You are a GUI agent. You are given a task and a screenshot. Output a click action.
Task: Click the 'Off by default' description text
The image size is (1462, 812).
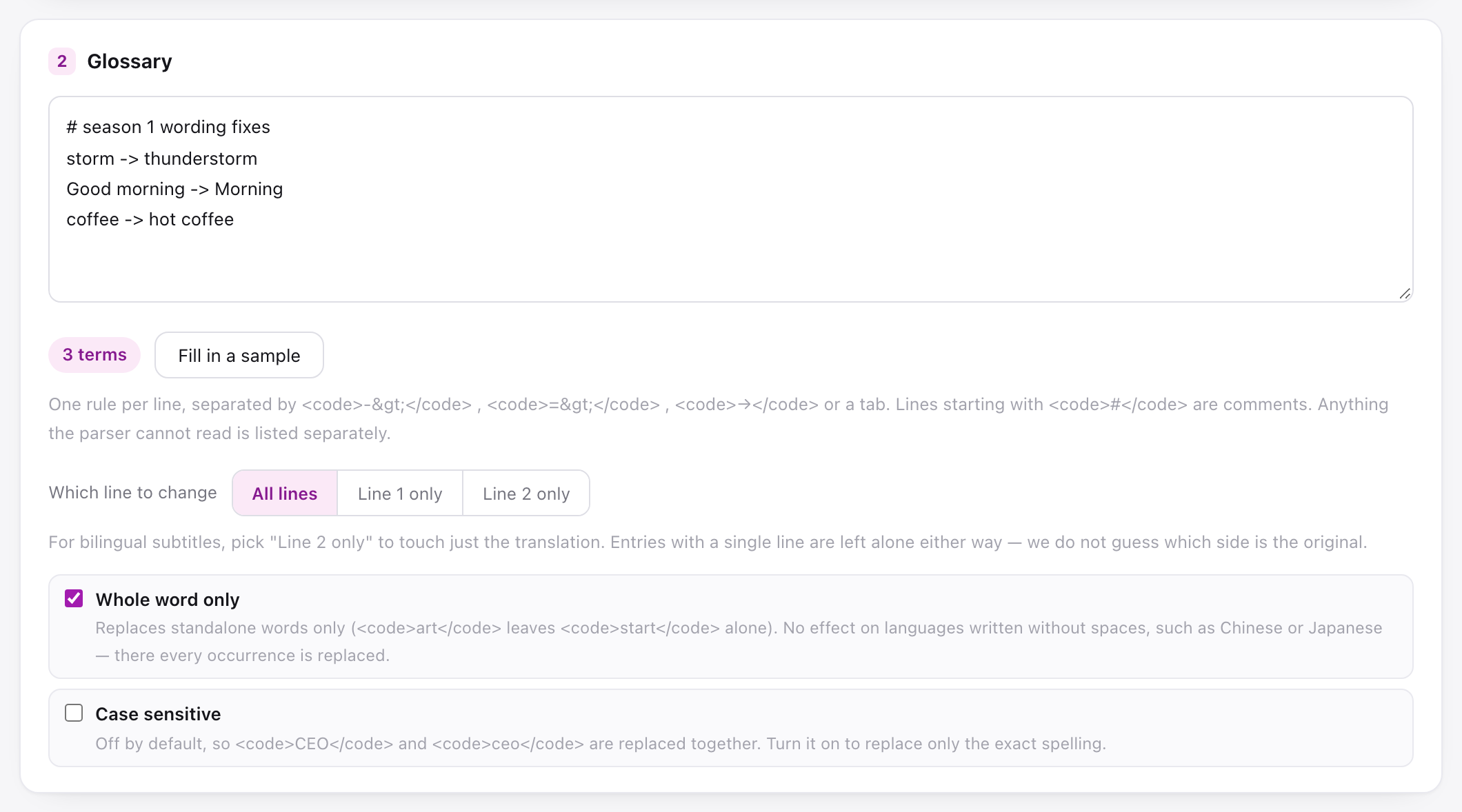click(601, 743)
